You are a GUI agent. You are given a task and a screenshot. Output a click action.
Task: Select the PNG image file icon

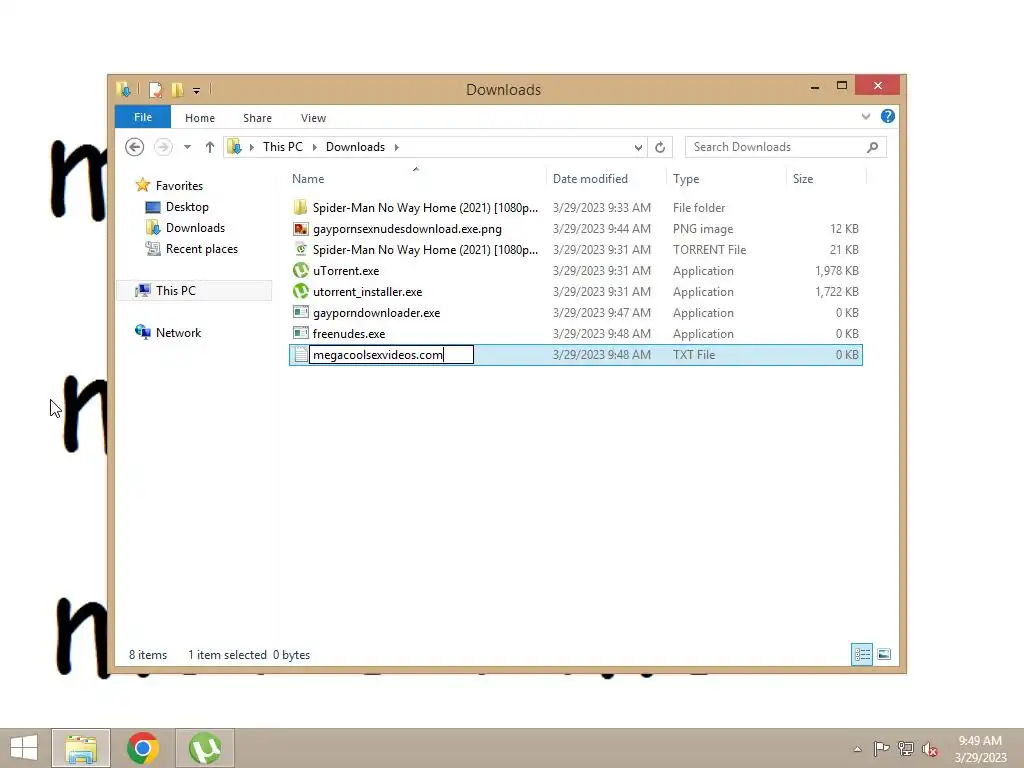(300, 229)
